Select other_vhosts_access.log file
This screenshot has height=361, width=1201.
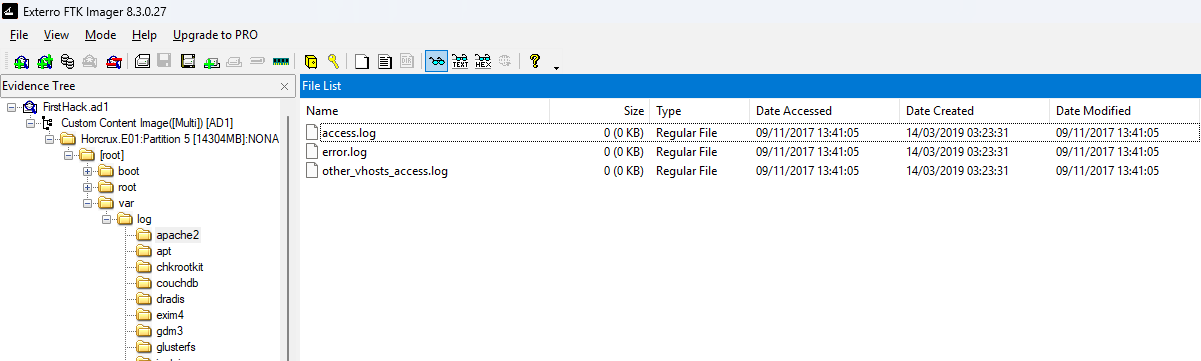[385, 171]
